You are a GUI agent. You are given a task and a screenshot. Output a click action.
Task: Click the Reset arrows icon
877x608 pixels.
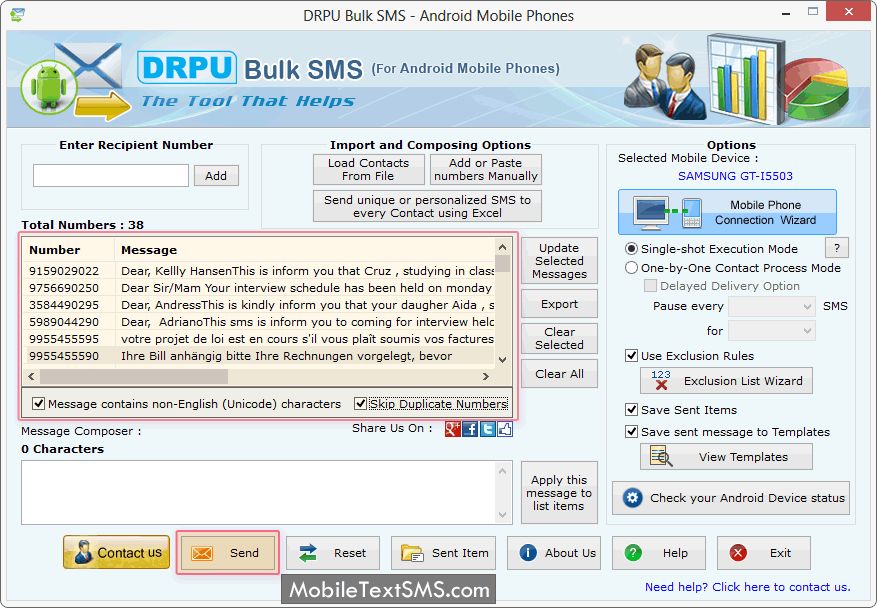308,553
